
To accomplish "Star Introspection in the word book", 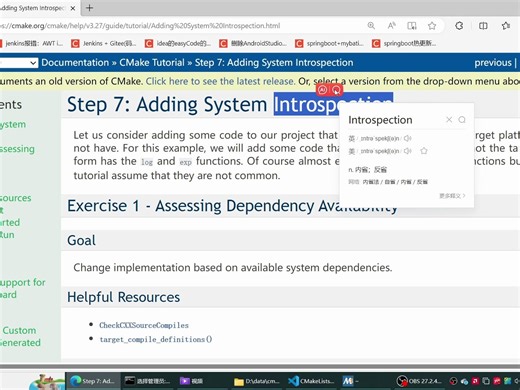I will coord(424,151).
